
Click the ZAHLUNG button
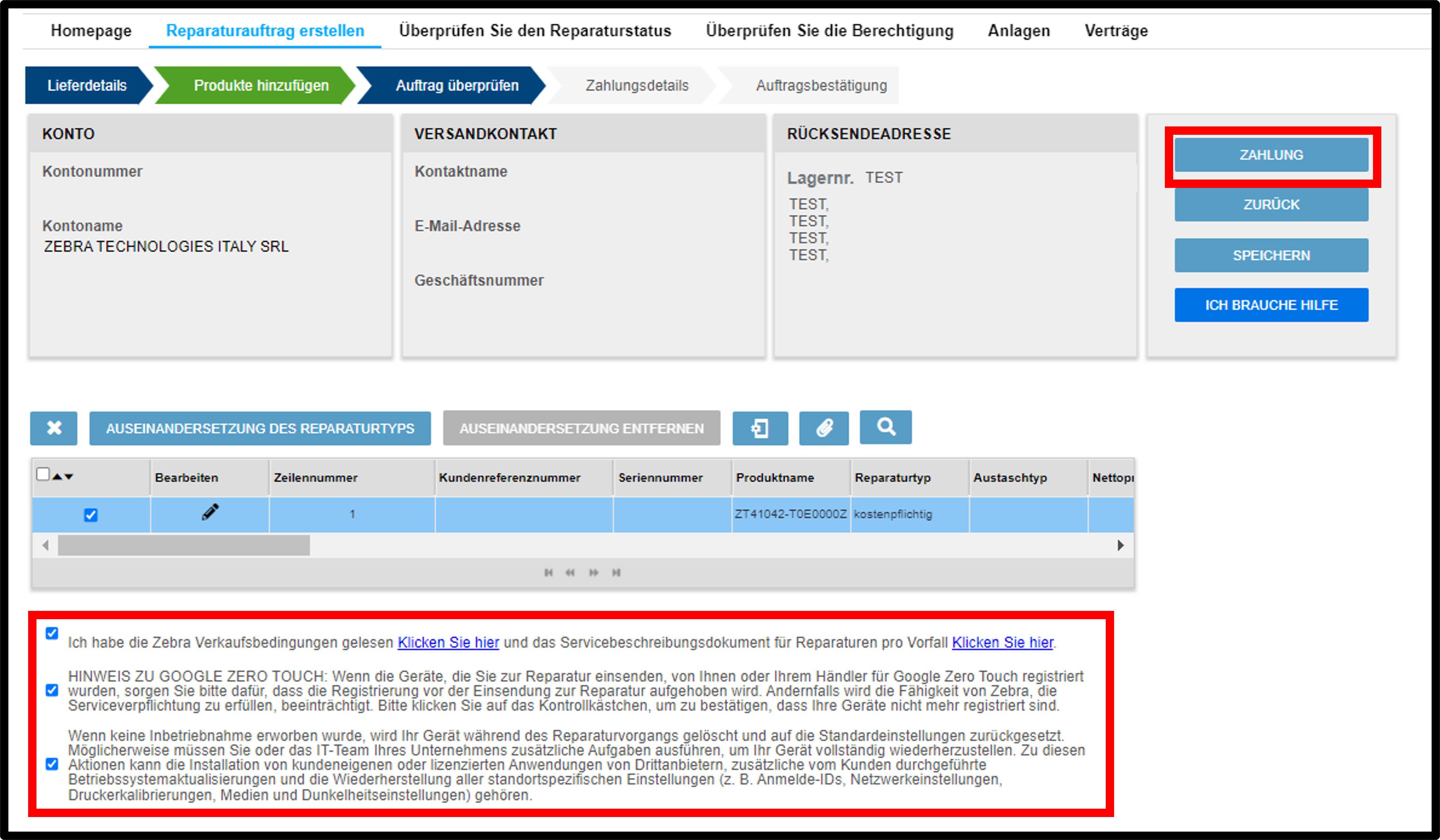click(1271, 155)
